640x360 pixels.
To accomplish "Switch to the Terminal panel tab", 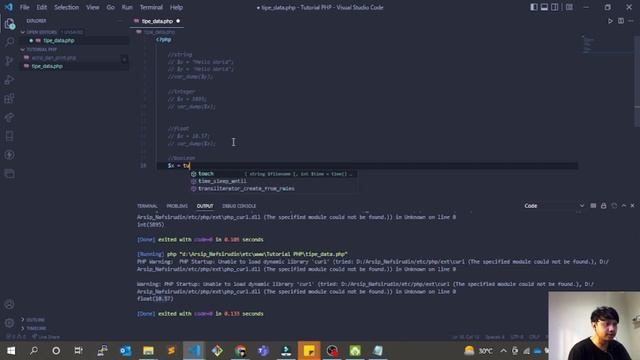I will (147, 206).
